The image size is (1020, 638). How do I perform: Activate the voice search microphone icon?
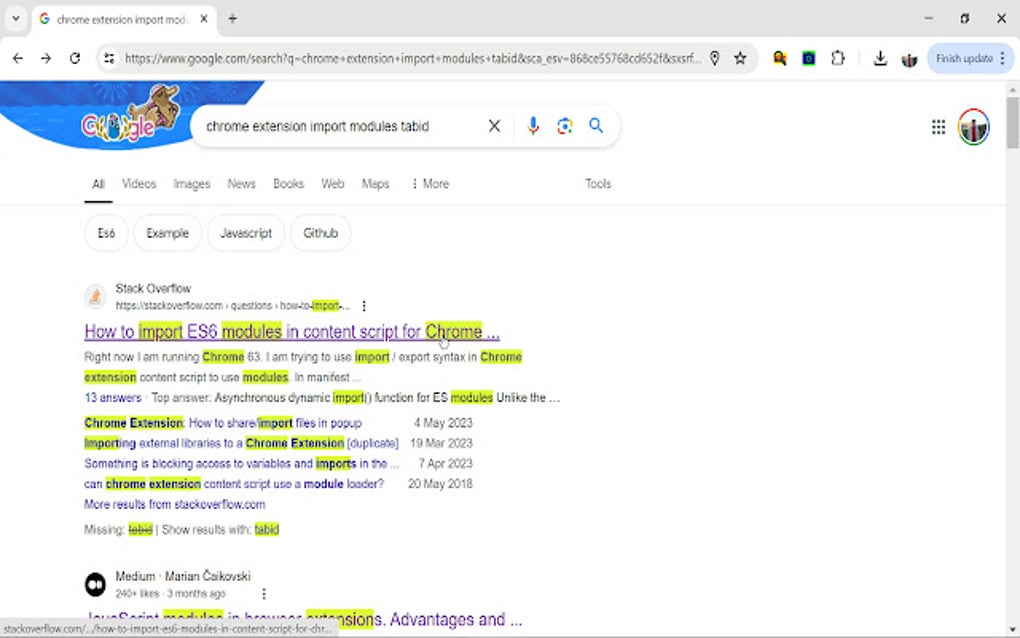click(532, 126)
